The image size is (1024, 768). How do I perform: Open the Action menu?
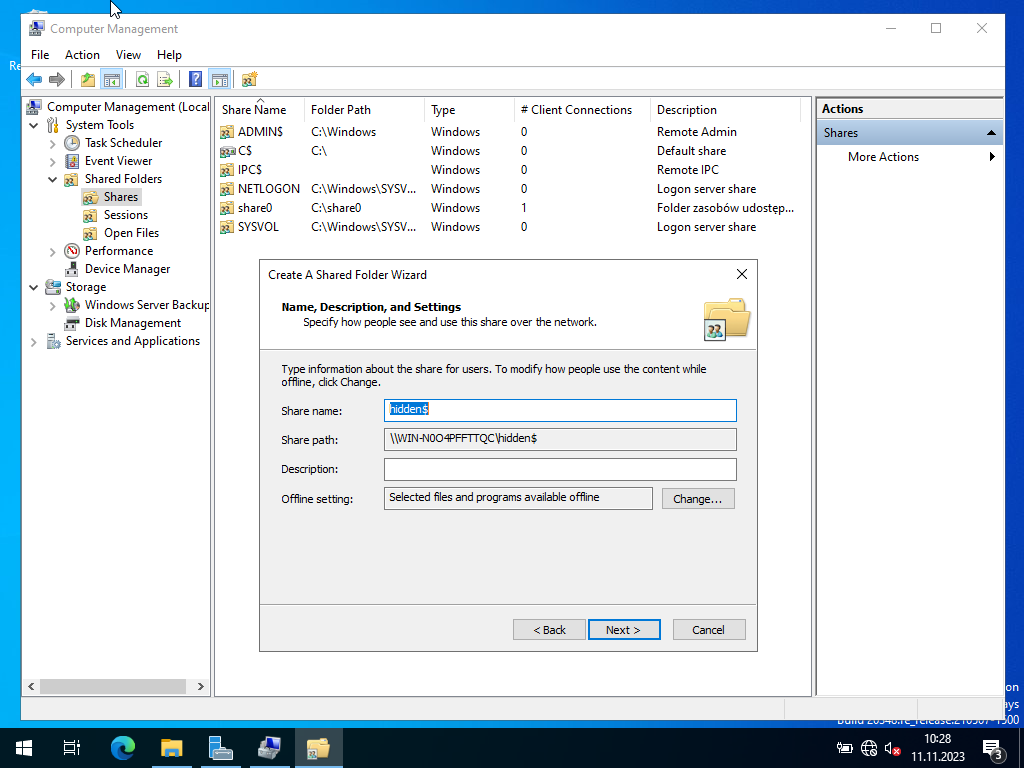pos(82,55)
